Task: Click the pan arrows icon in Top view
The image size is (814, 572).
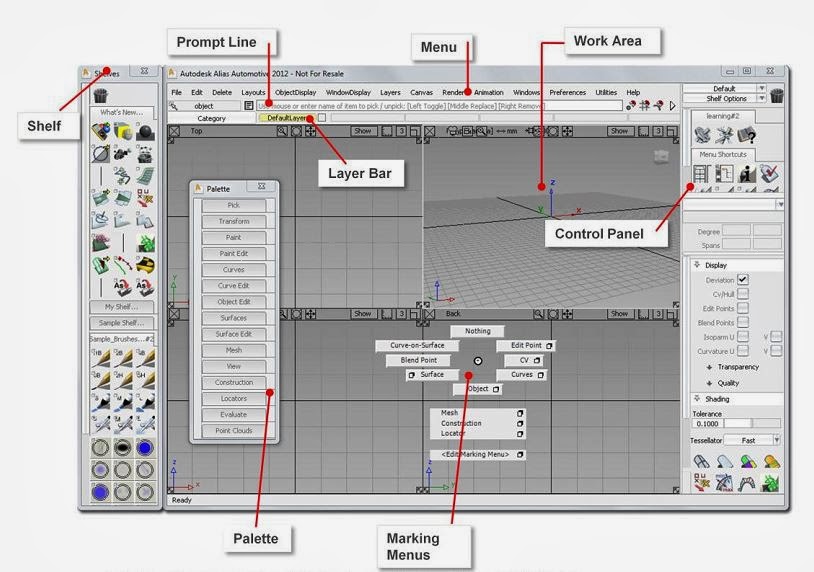Action: point(310,131)
